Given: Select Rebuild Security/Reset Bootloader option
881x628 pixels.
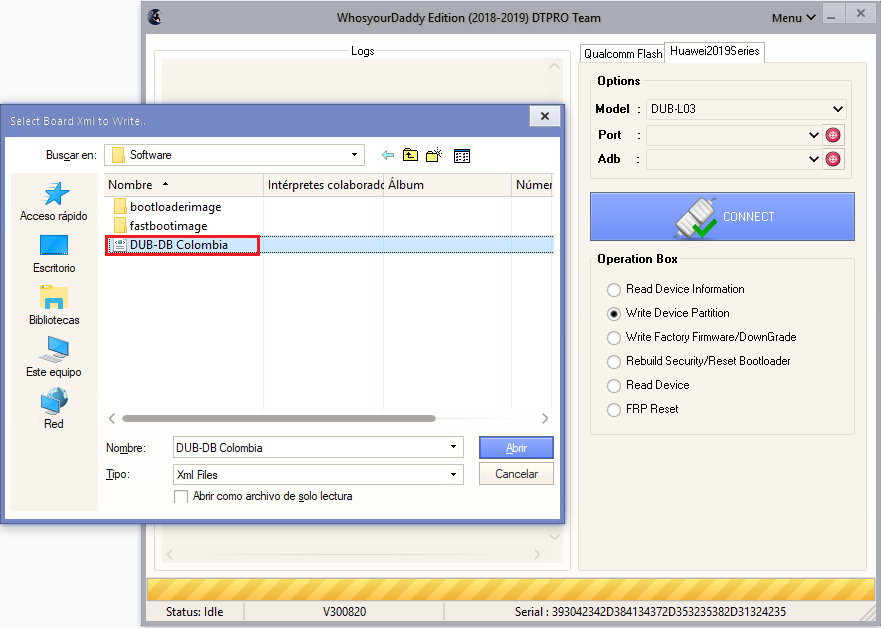Looking at the screenshot, I should point(699,361).
